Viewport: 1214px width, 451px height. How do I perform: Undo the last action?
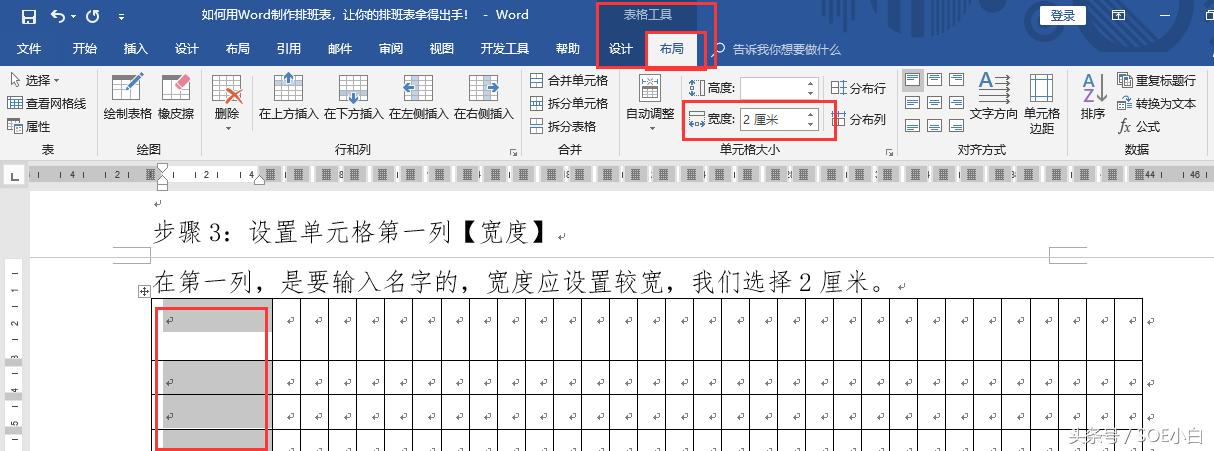pyautogui.click(x=57, y=16)
